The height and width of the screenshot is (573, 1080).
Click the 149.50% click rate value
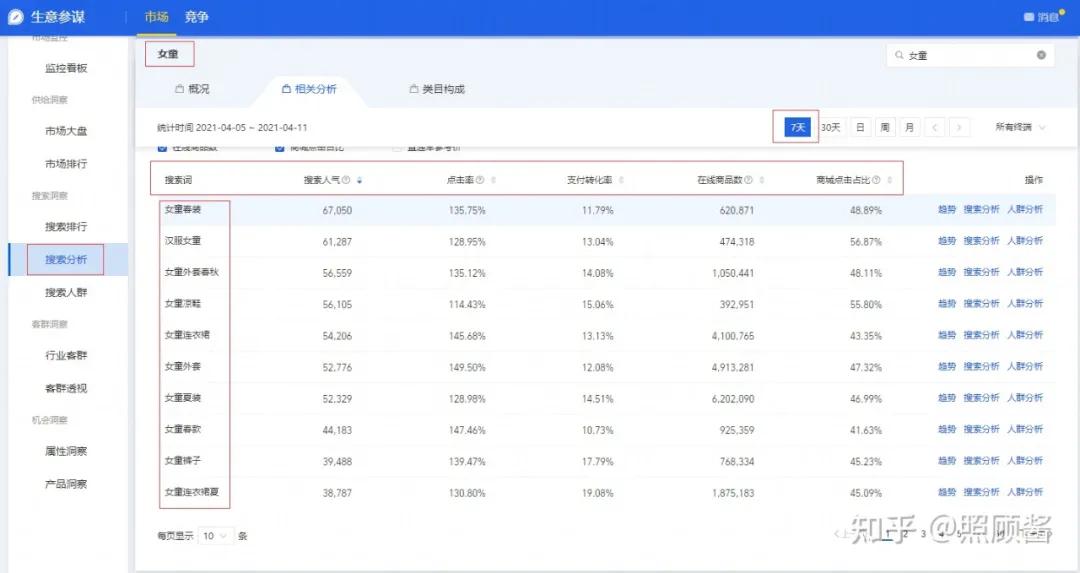pos(467,368)
